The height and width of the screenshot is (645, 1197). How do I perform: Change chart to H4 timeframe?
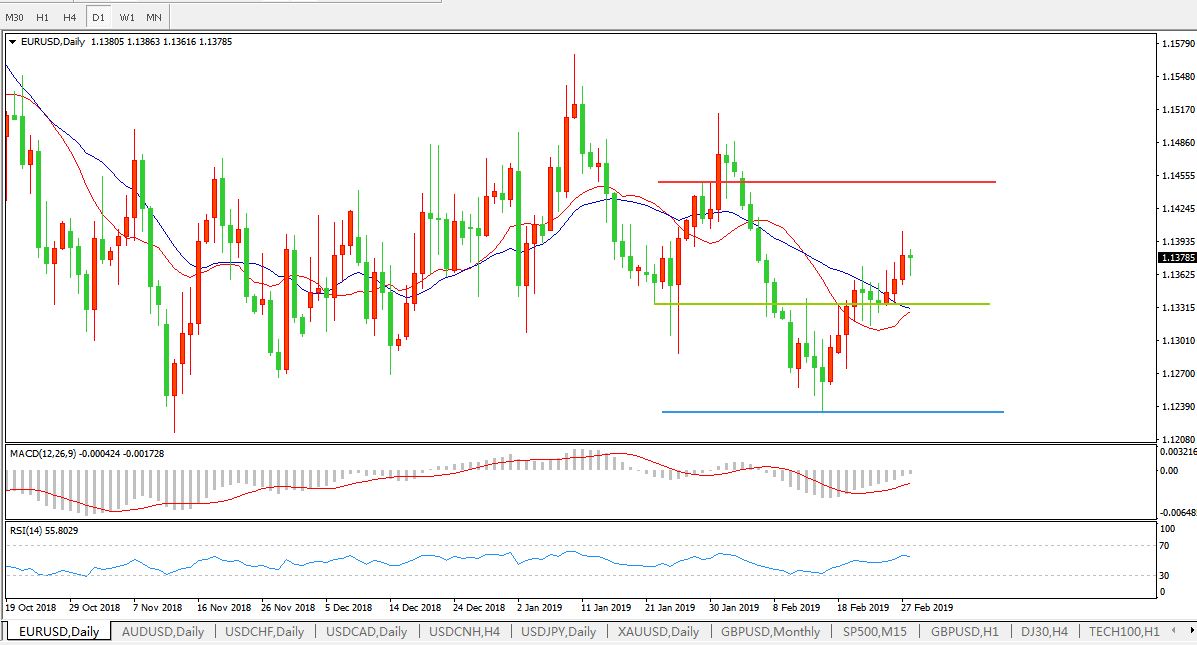(69, 17)
